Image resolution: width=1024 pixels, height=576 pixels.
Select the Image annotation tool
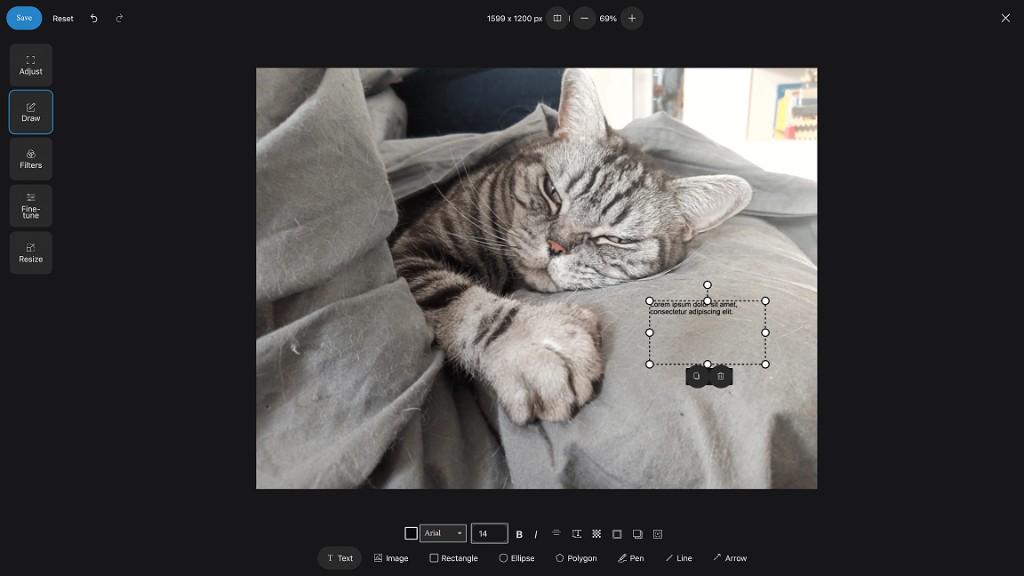tap(391, 558)
